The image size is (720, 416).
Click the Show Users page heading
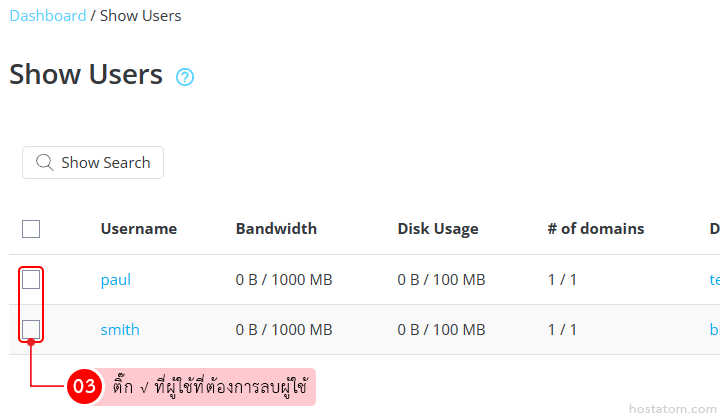86,74
